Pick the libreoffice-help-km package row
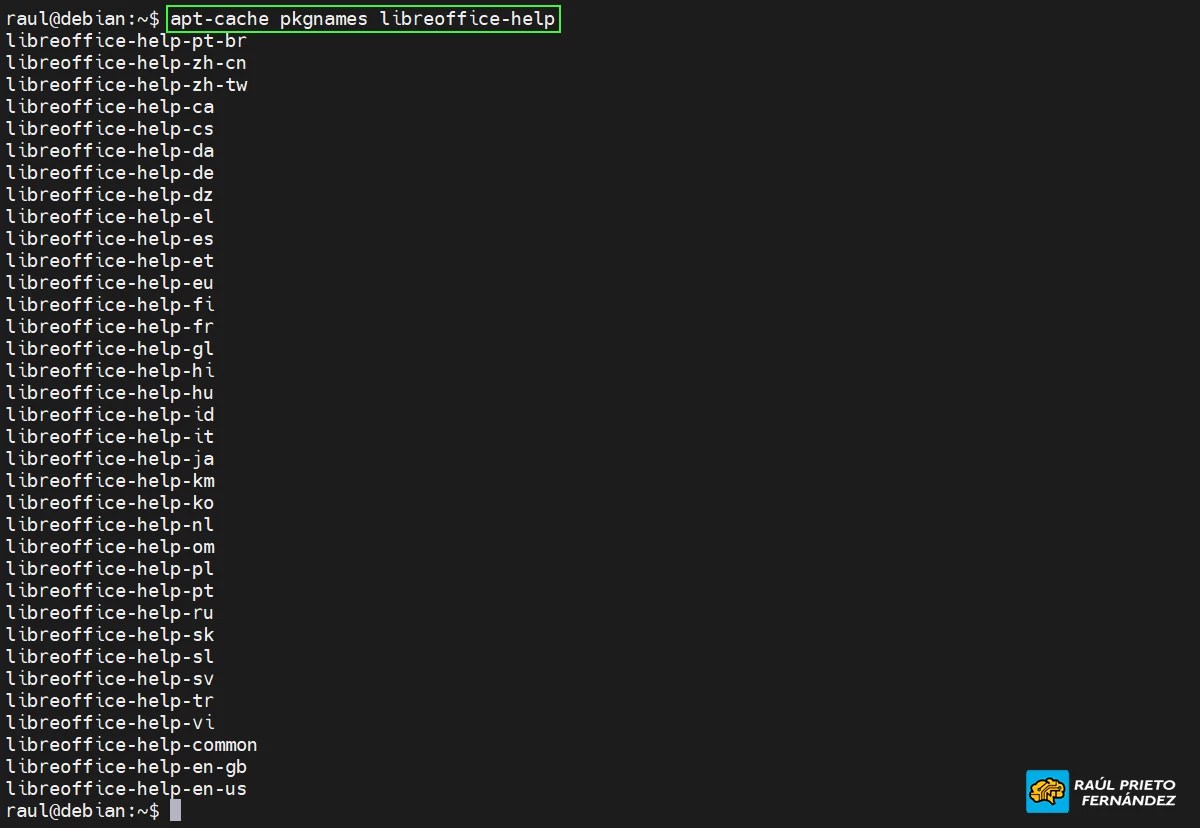Viewport: 1200px width, 828px height. click(110, 481)
